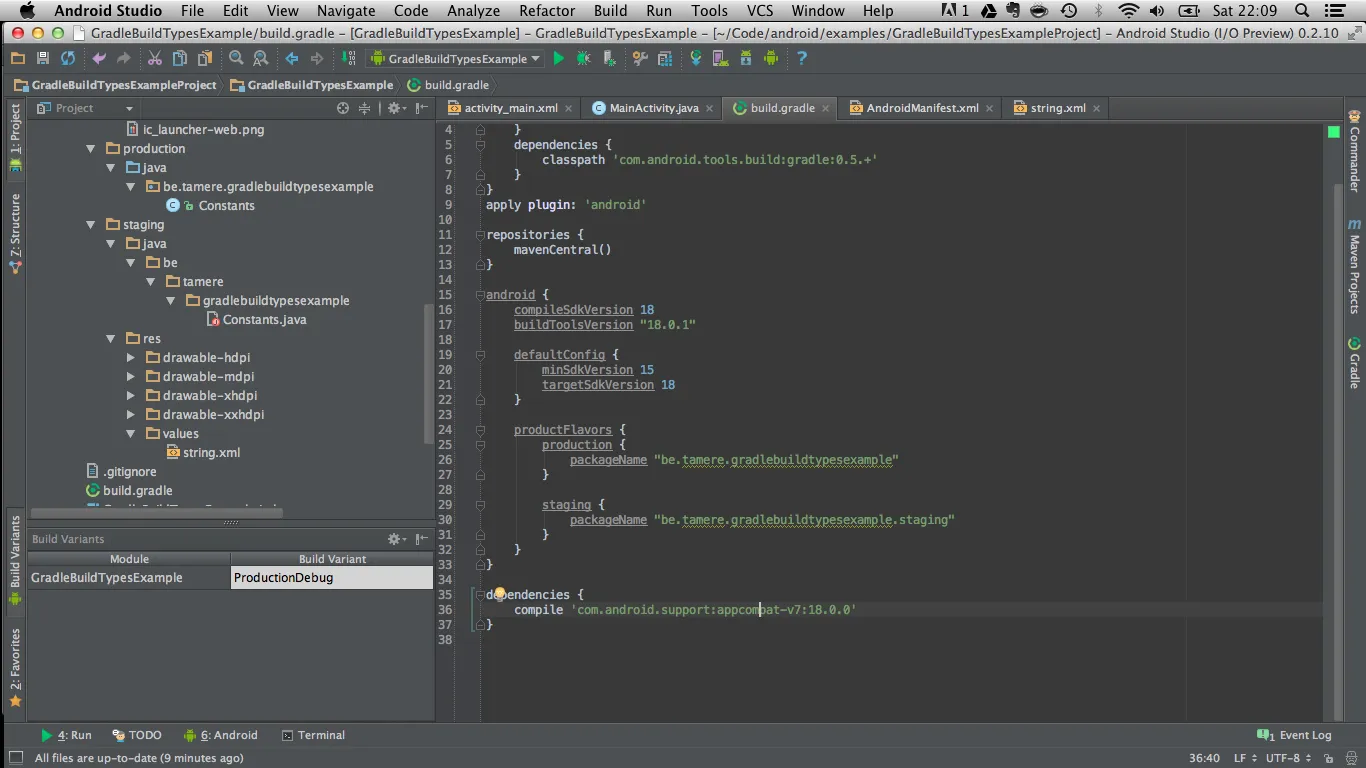The width and height of the screenshot is (1366, 768).
Task: Click the Open folder toolbar icon
Action: [17, 59]
